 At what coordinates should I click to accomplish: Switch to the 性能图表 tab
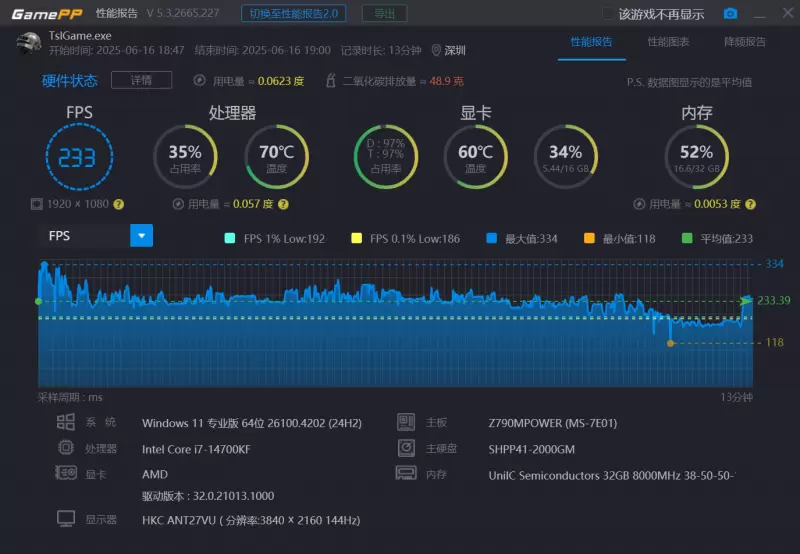(x=668, y=42)
